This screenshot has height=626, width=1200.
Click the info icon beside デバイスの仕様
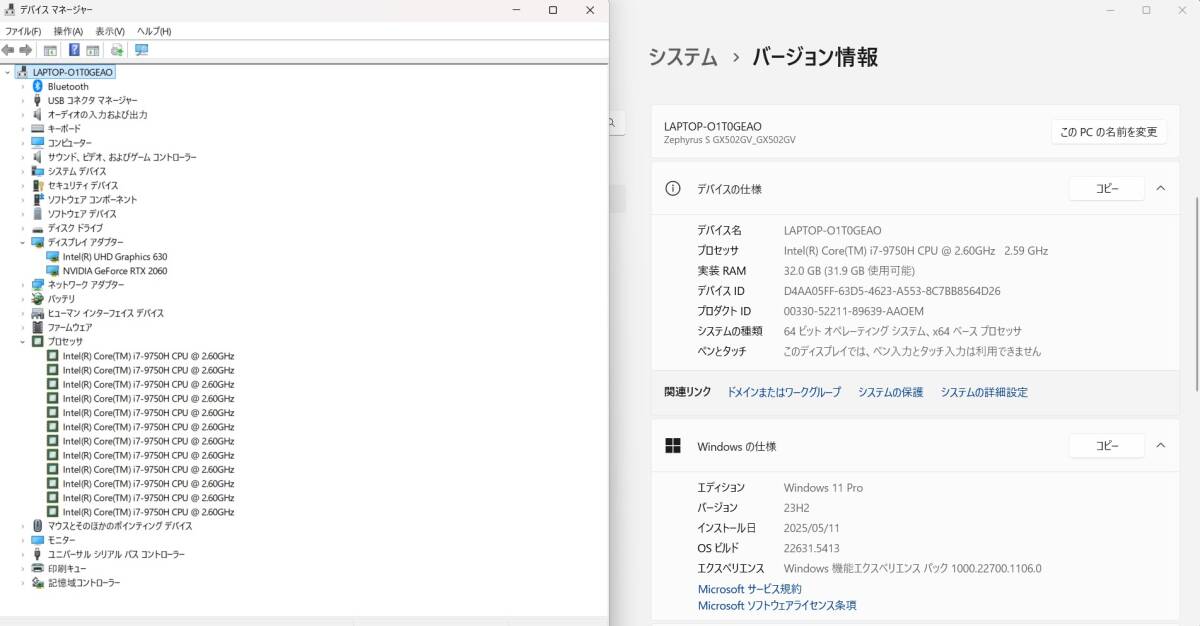673,188
